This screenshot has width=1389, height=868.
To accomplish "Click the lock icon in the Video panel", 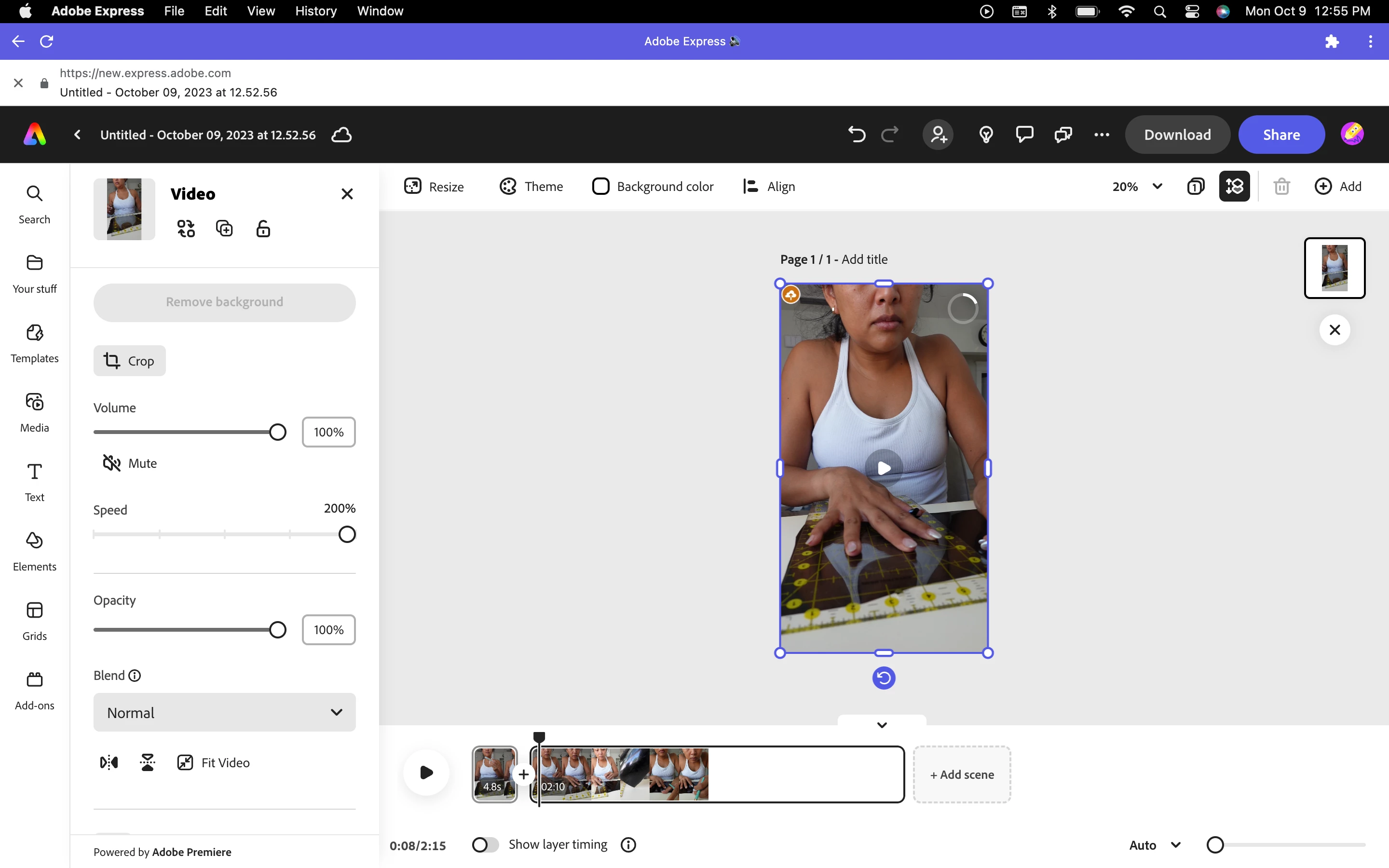I will pos(263,229).
